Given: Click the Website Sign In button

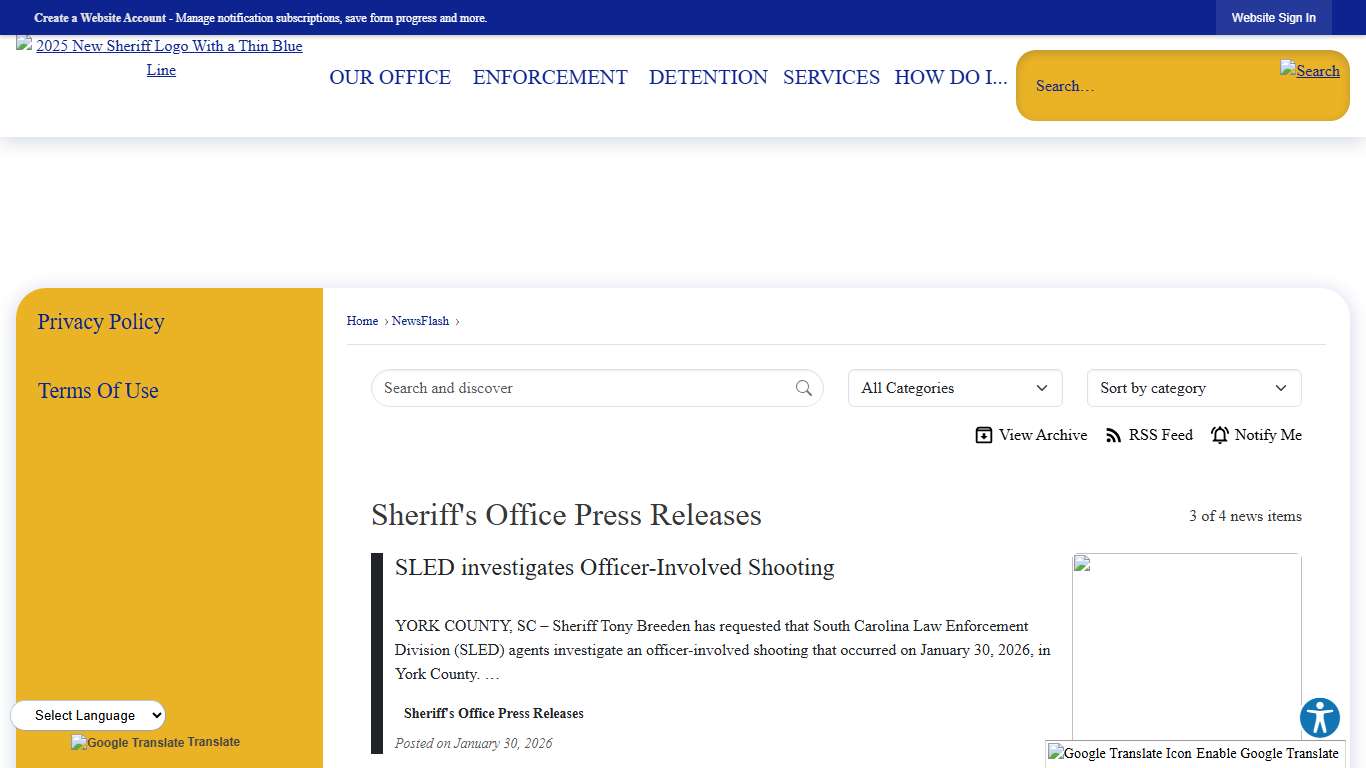Looking at the screenshot, I should click(x=1273, y=17).
